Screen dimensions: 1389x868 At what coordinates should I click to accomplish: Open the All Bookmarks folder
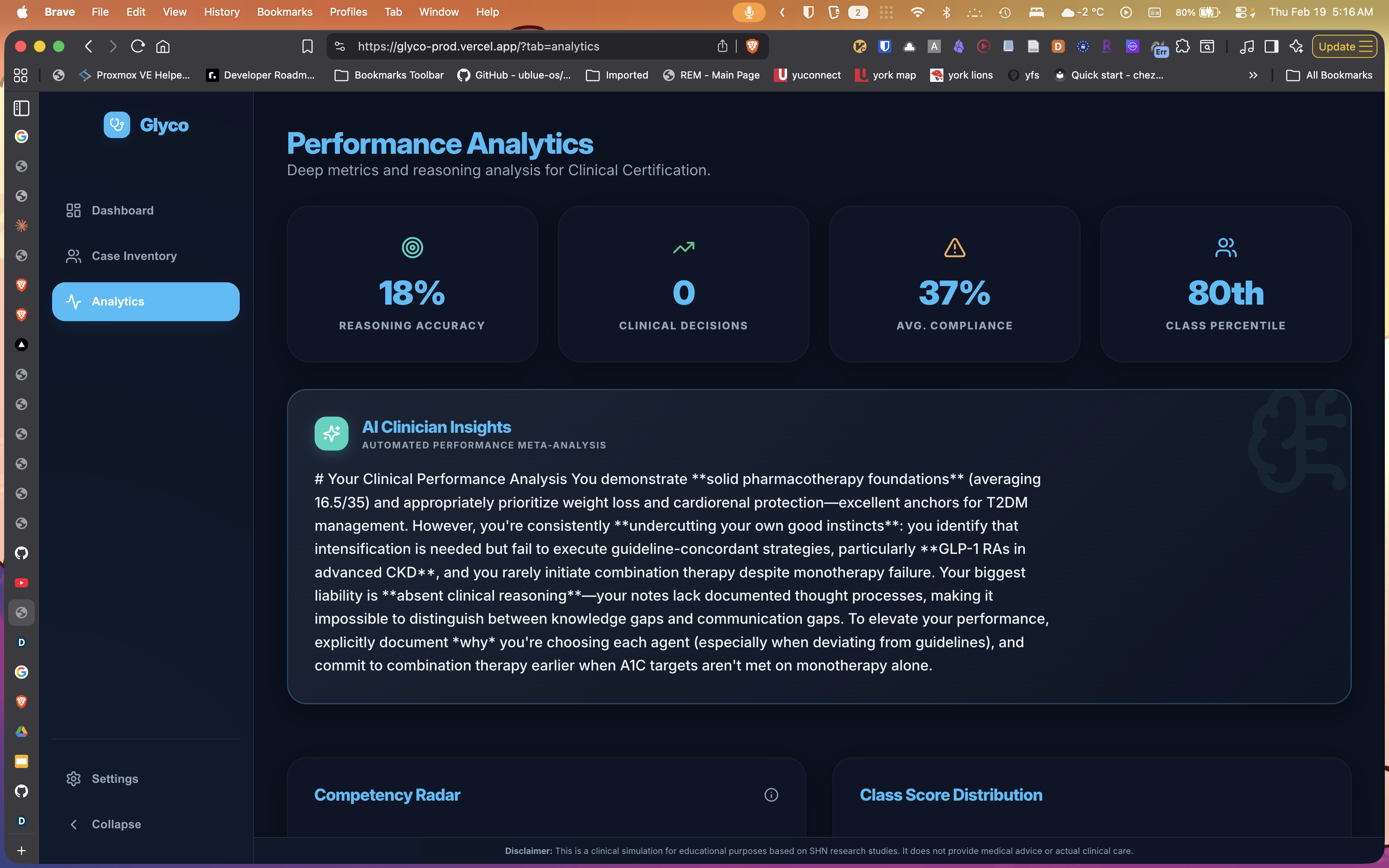(x=1329, y=75)
